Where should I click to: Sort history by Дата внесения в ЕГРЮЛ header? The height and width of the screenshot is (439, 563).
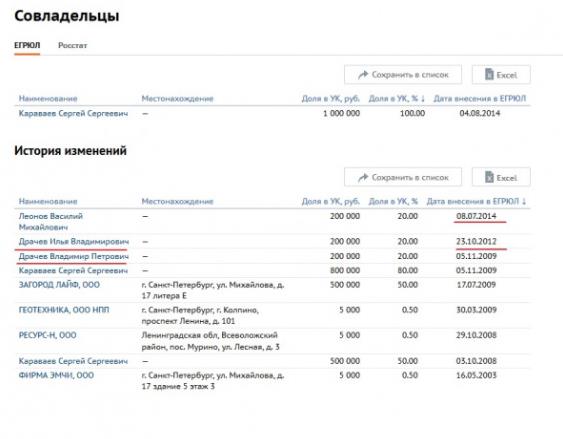click(476, 201)
